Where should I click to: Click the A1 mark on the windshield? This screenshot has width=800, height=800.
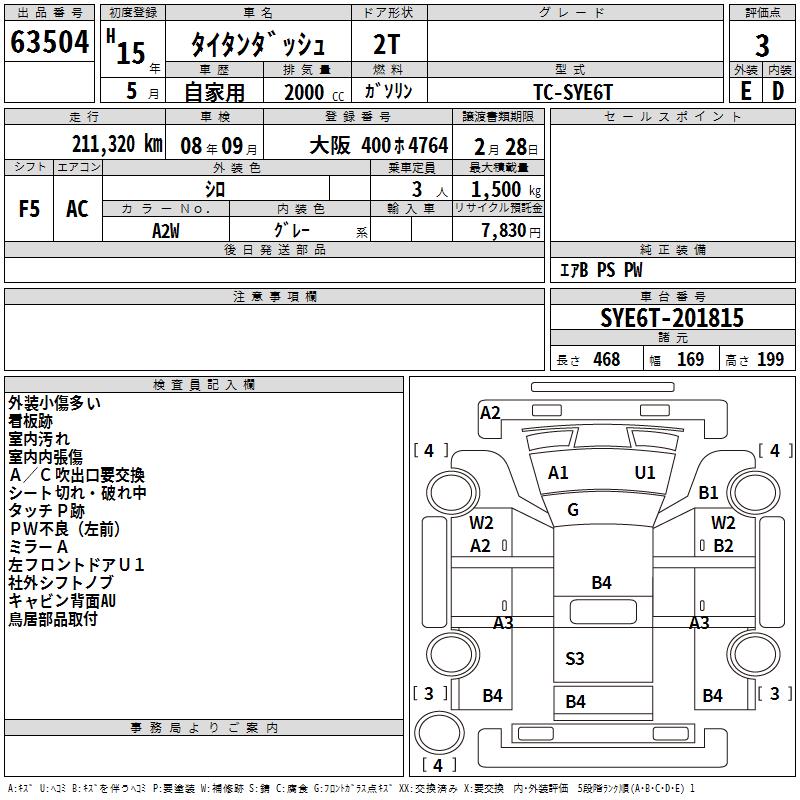point(558,473)
